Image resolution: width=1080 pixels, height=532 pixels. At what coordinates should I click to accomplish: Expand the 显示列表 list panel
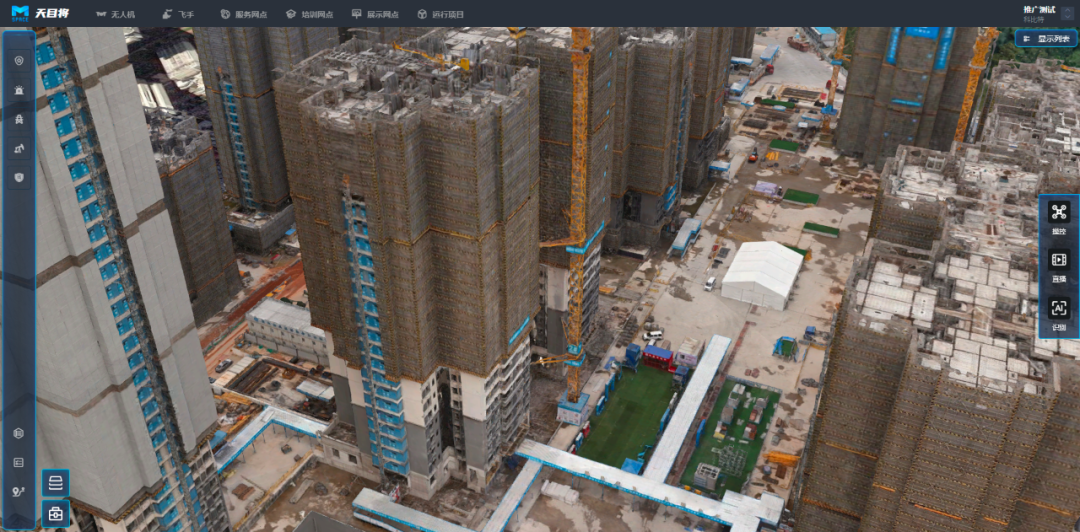[x=1047, y=39]
